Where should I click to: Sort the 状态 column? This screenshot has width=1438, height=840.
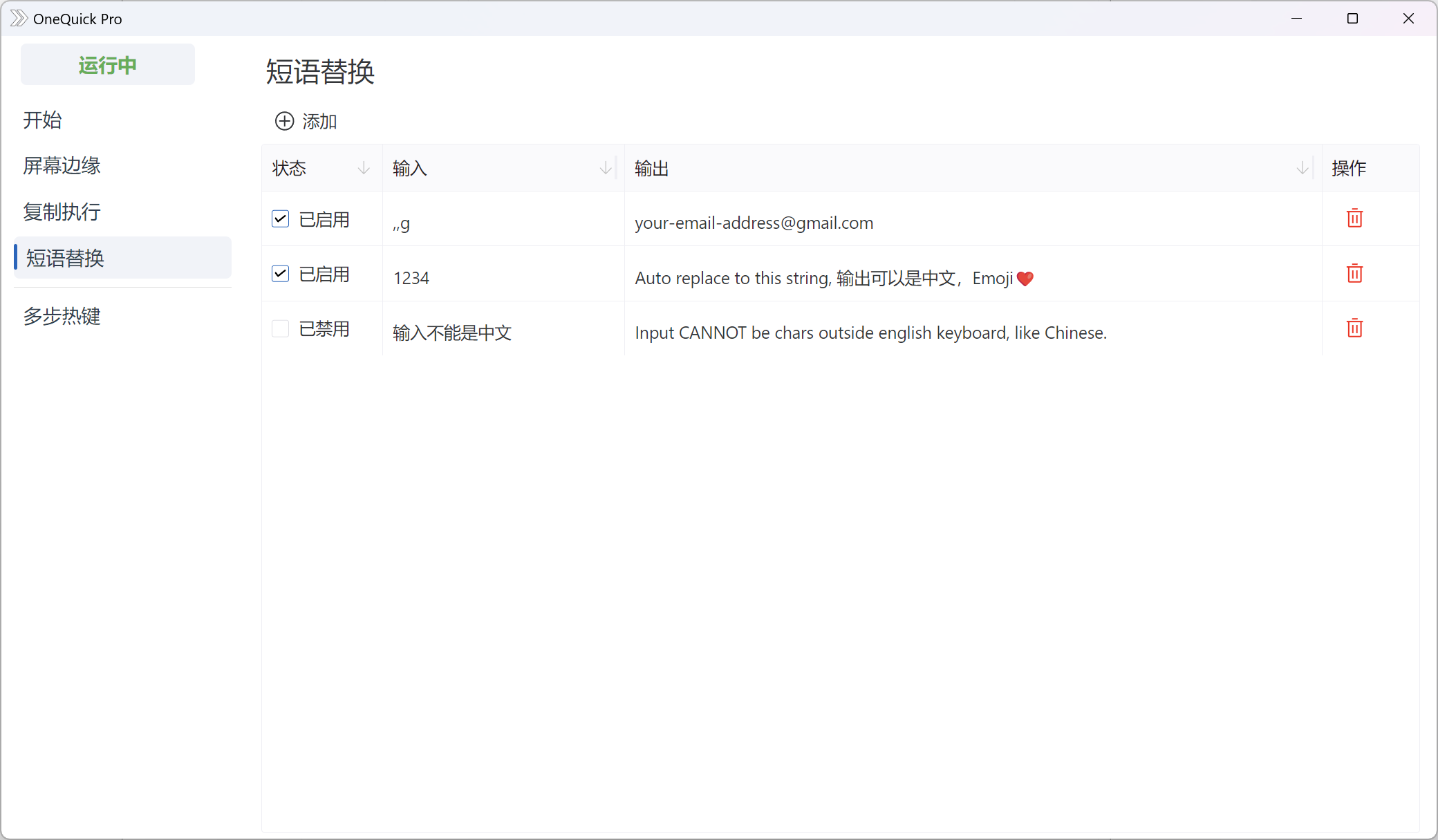(364, 167)
